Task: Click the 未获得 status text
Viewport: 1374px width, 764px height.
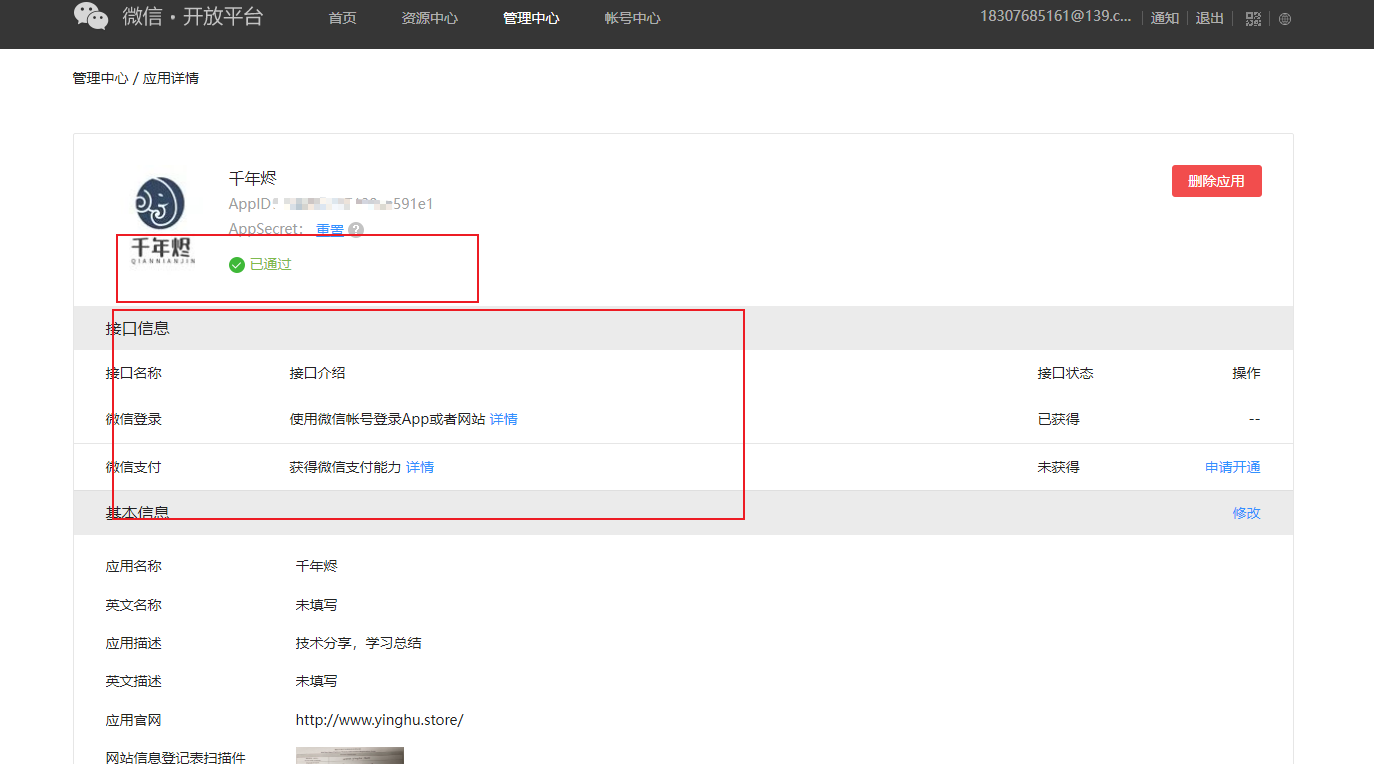Action: point(1058,467)
